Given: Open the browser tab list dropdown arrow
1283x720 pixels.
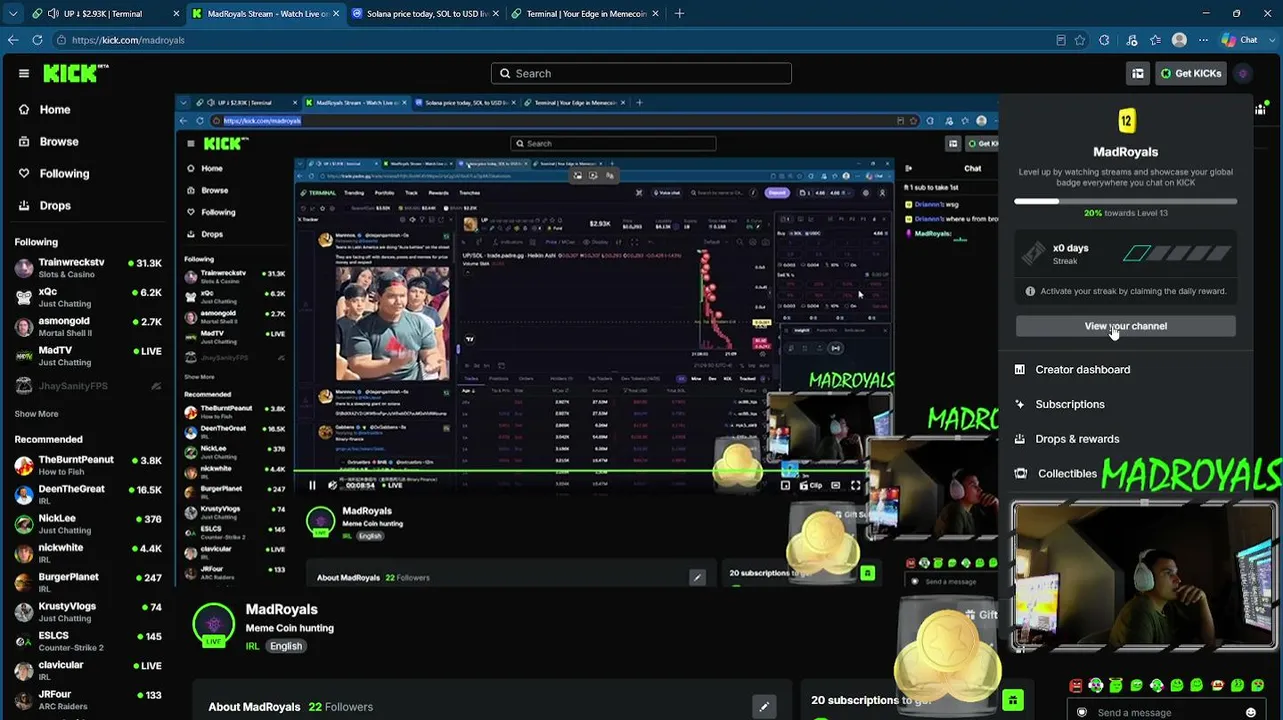Looking at the screenshot, I should pyautogui.click(x=11, y=14).
